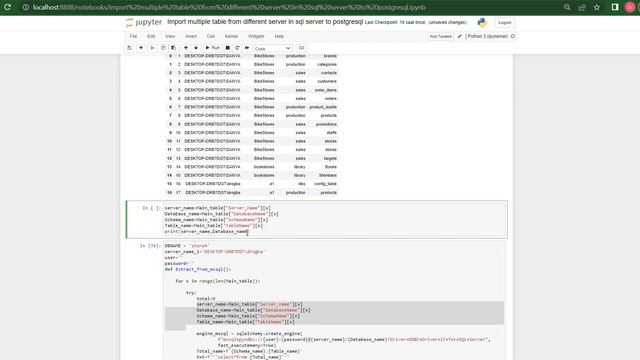Click the 'members' table cell
Viewport: 640px width, 360px height.
coord(328,175)
